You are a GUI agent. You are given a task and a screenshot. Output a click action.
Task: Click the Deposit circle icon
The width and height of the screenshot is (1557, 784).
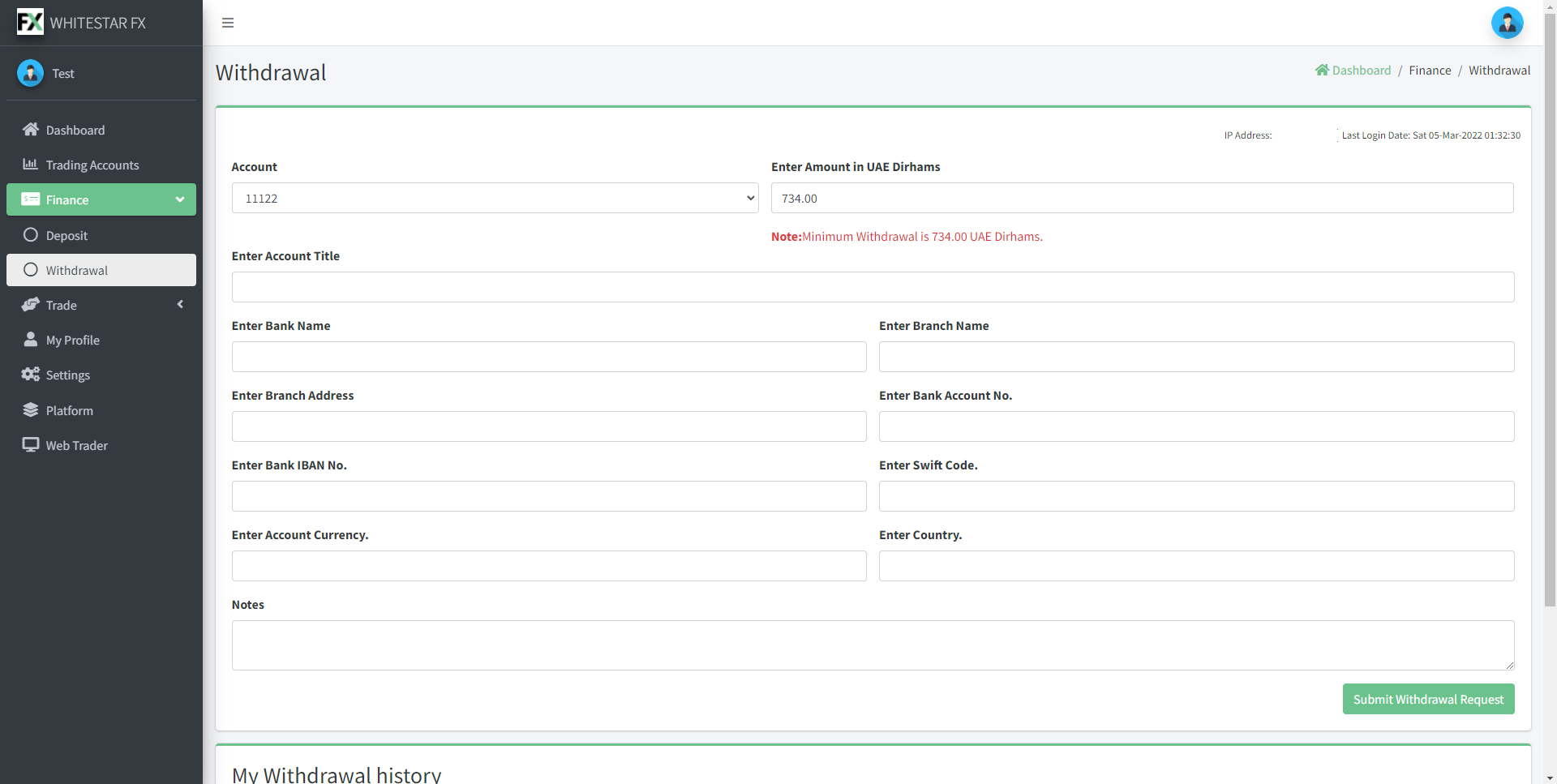click(31, 235)
